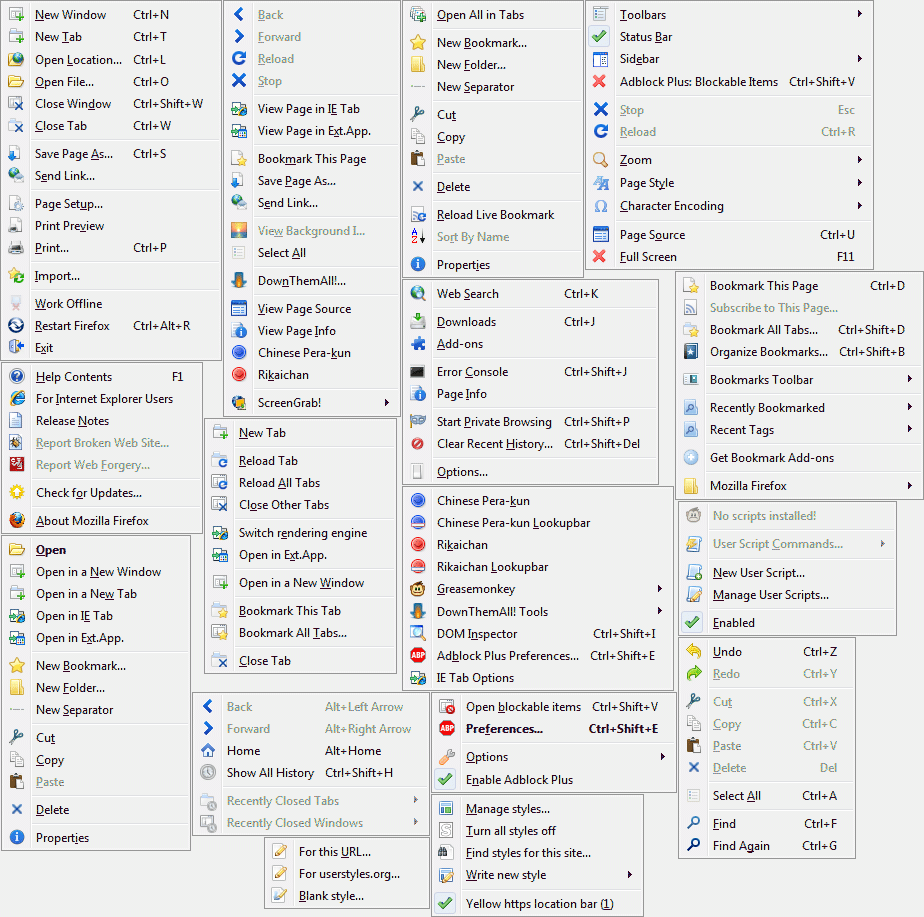Click Select All in the Edit menu
This screenshot has width=924, height=917.
[767, 796]
